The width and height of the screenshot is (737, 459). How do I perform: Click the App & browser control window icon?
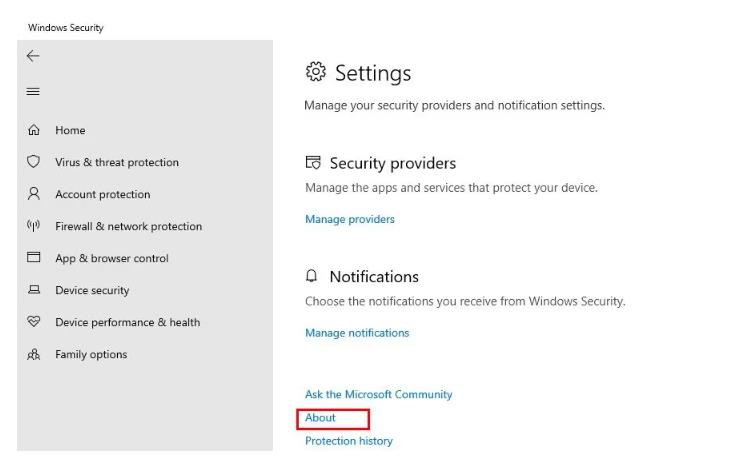pyautogui.click(x=33, y=257)
